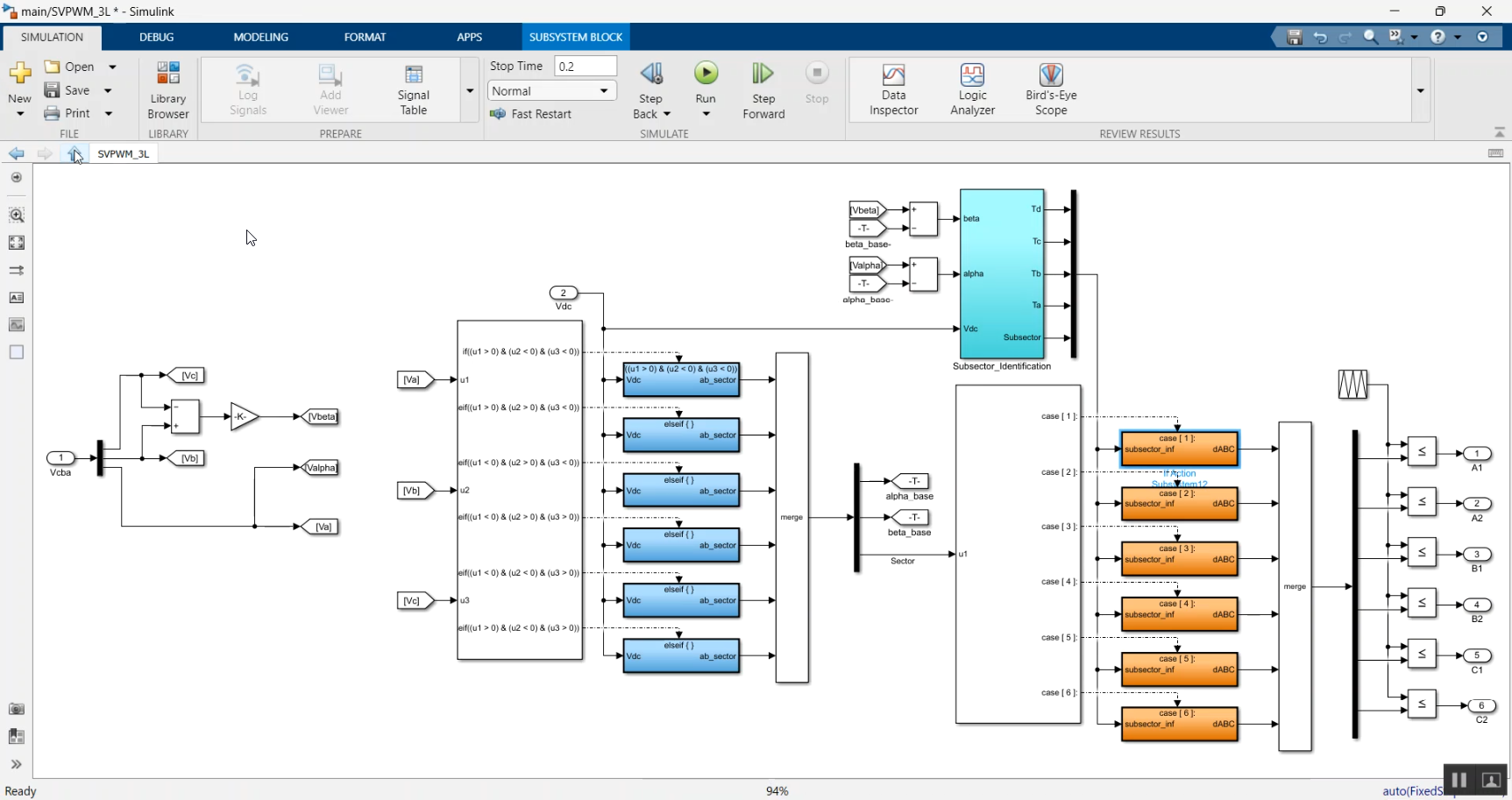Run the simulation
The width and height of the screenshot is (1512, 800).
point(706,73)
